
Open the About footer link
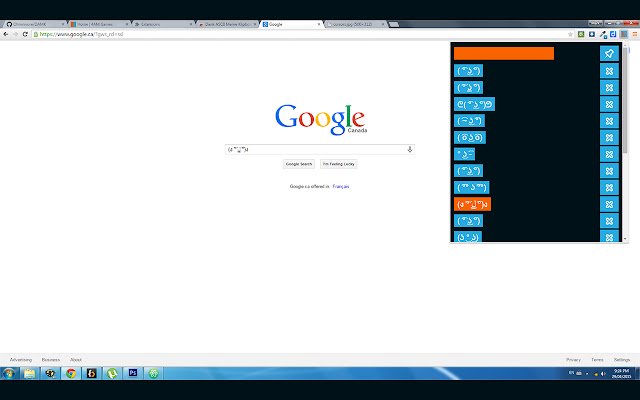pyautogui.click(x=76, y=360)
